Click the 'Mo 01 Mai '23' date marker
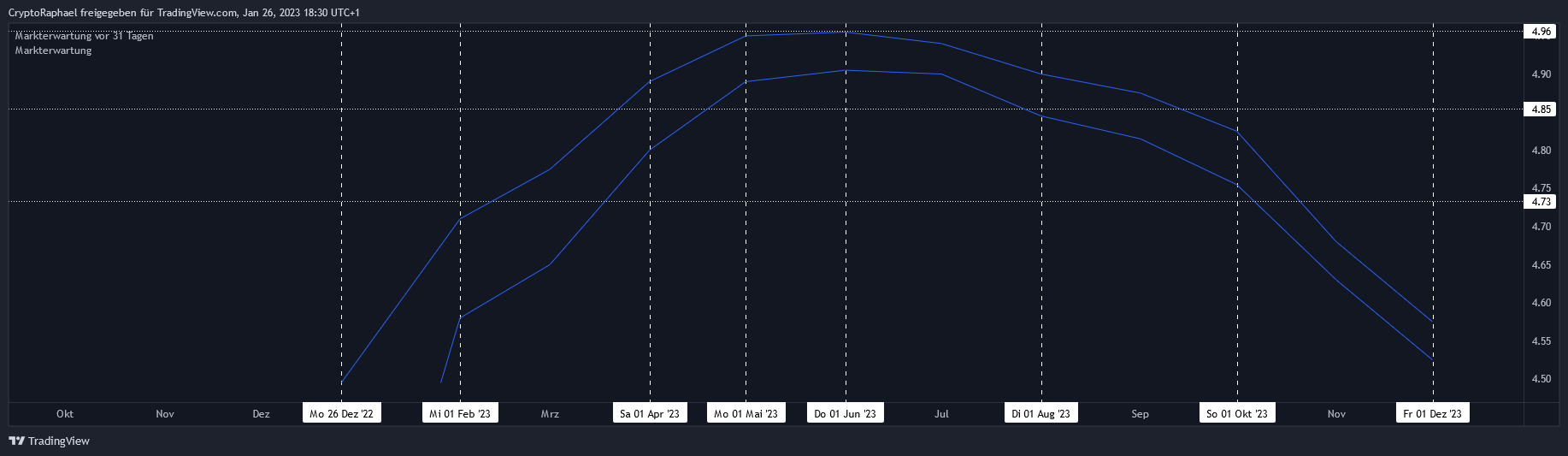 pyautogui.click(x=746, y=413)
